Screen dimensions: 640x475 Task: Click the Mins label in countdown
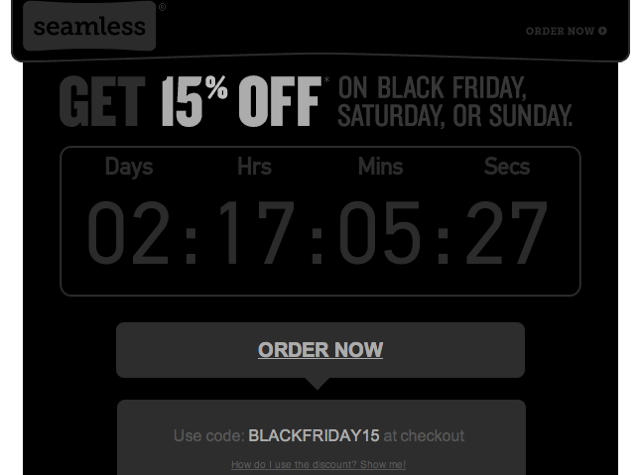coord(380,166)
